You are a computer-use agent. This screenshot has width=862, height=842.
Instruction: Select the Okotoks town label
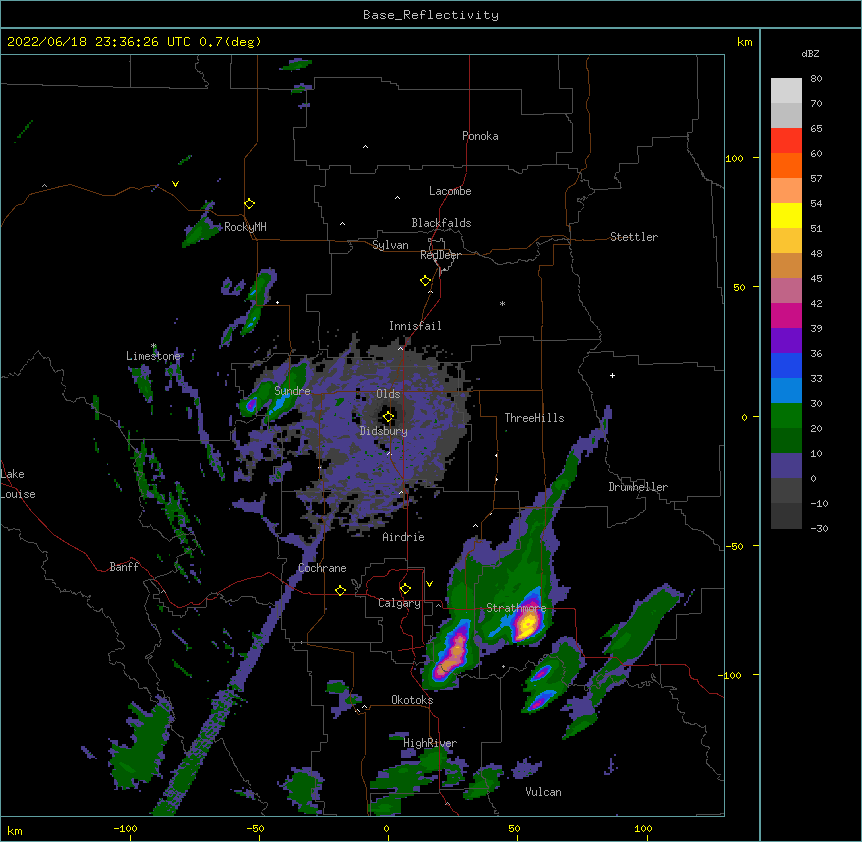(x=412, y=700)
